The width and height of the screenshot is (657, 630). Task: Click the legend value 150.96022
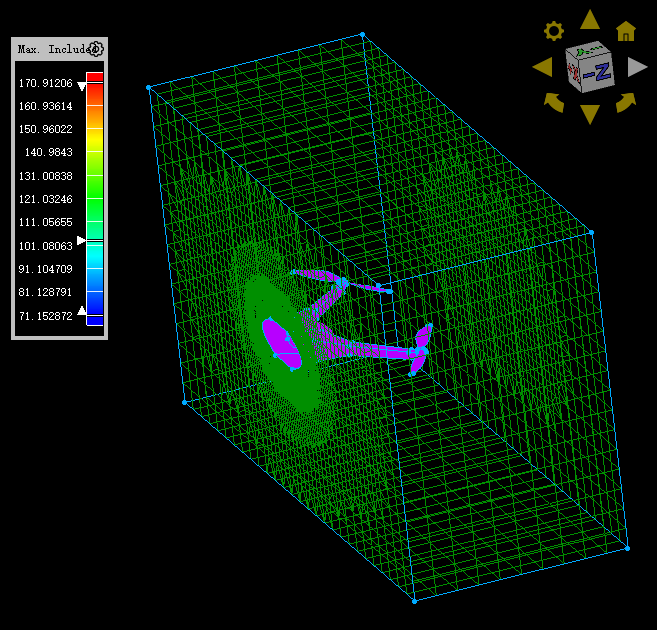coord(46,129)
